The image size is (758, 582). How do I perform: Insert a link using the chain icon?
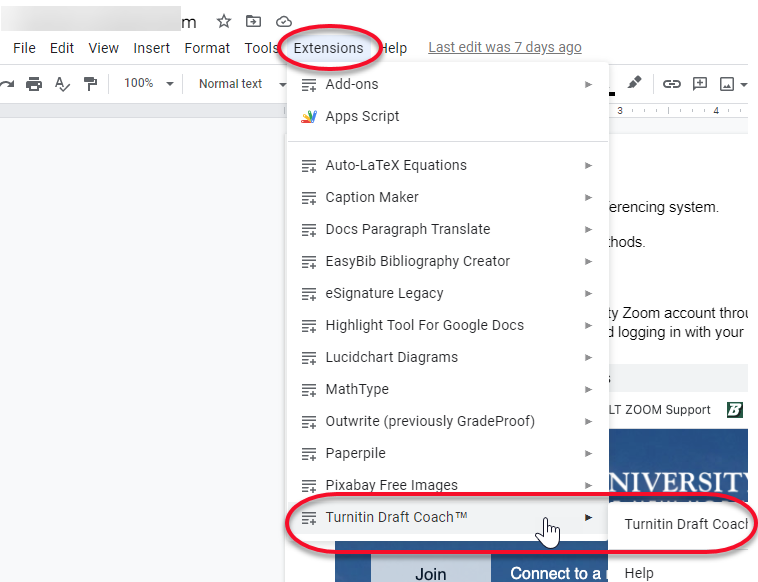[x=671, y=84]
